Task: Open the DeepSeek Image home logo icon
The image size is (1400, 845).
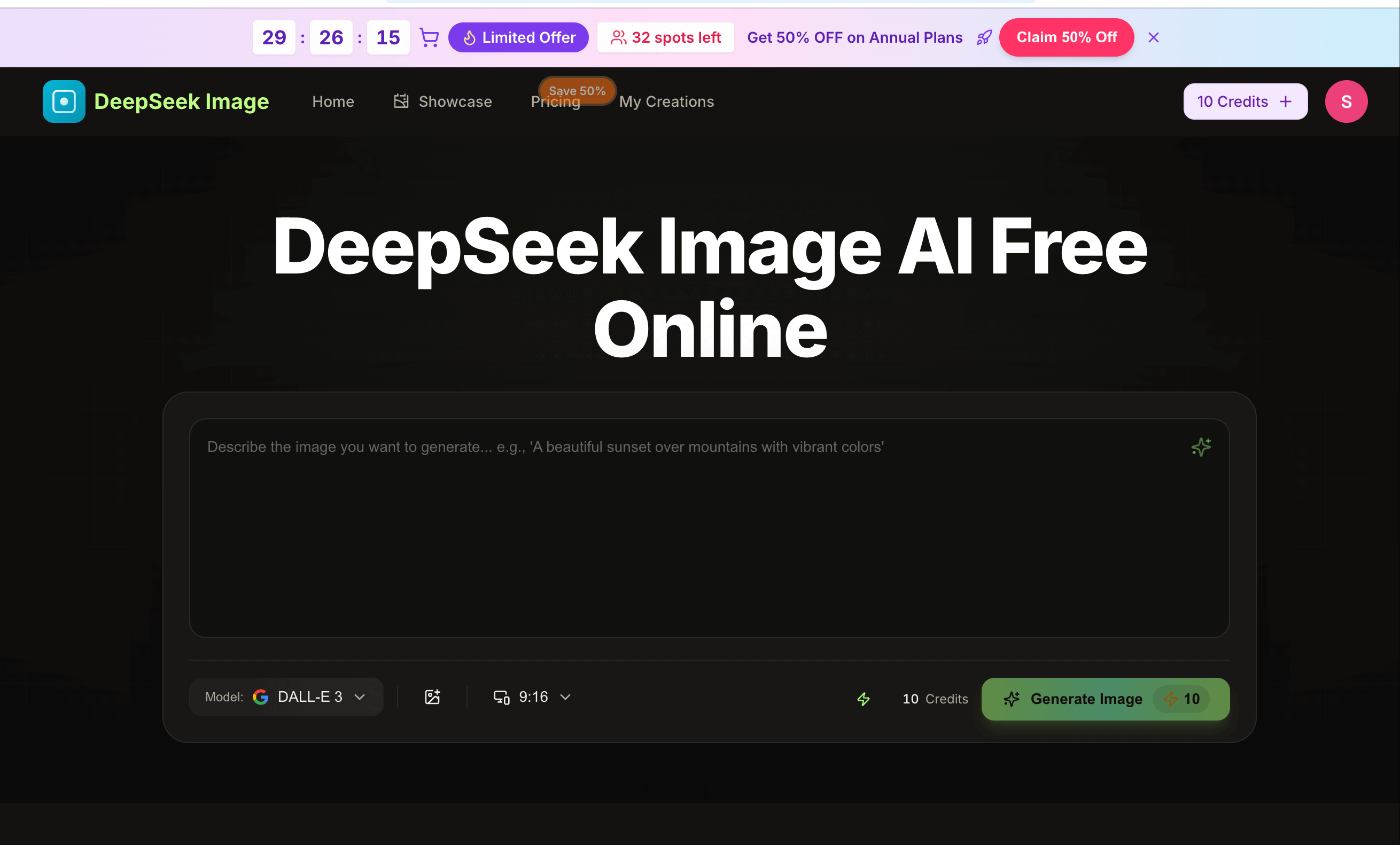Action: click(64, 101)
